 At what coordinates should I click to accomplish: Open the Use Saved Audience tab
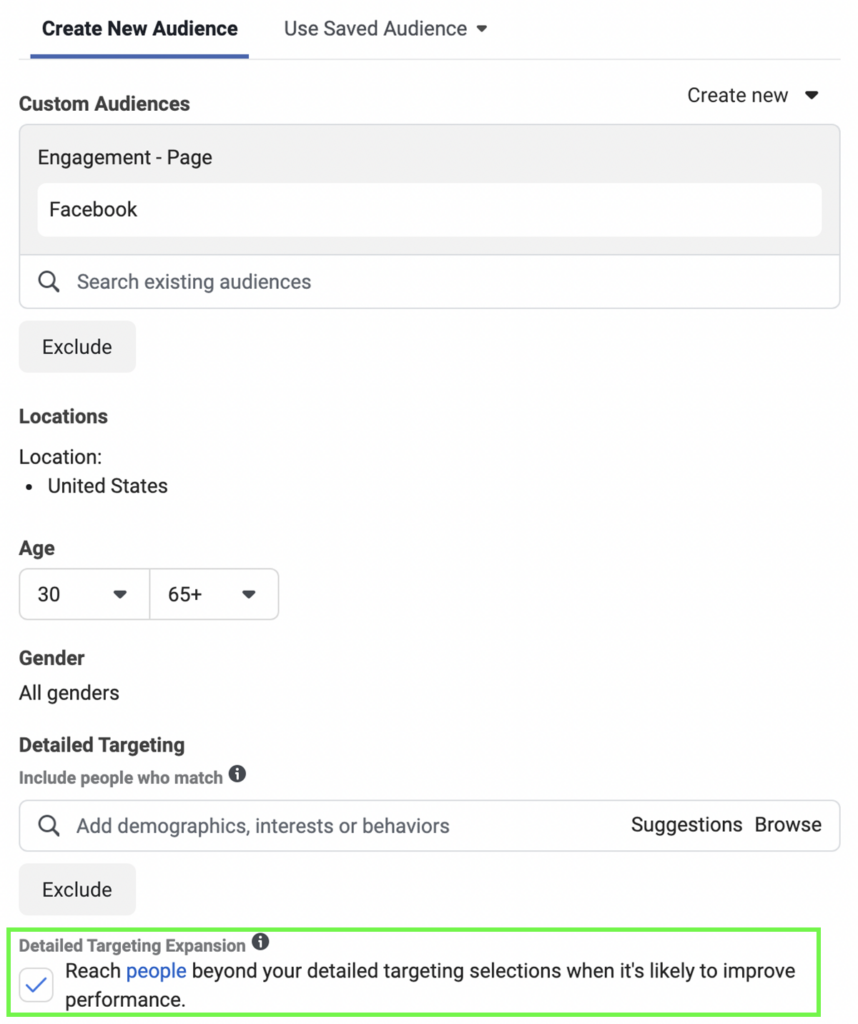click(375, 28)
